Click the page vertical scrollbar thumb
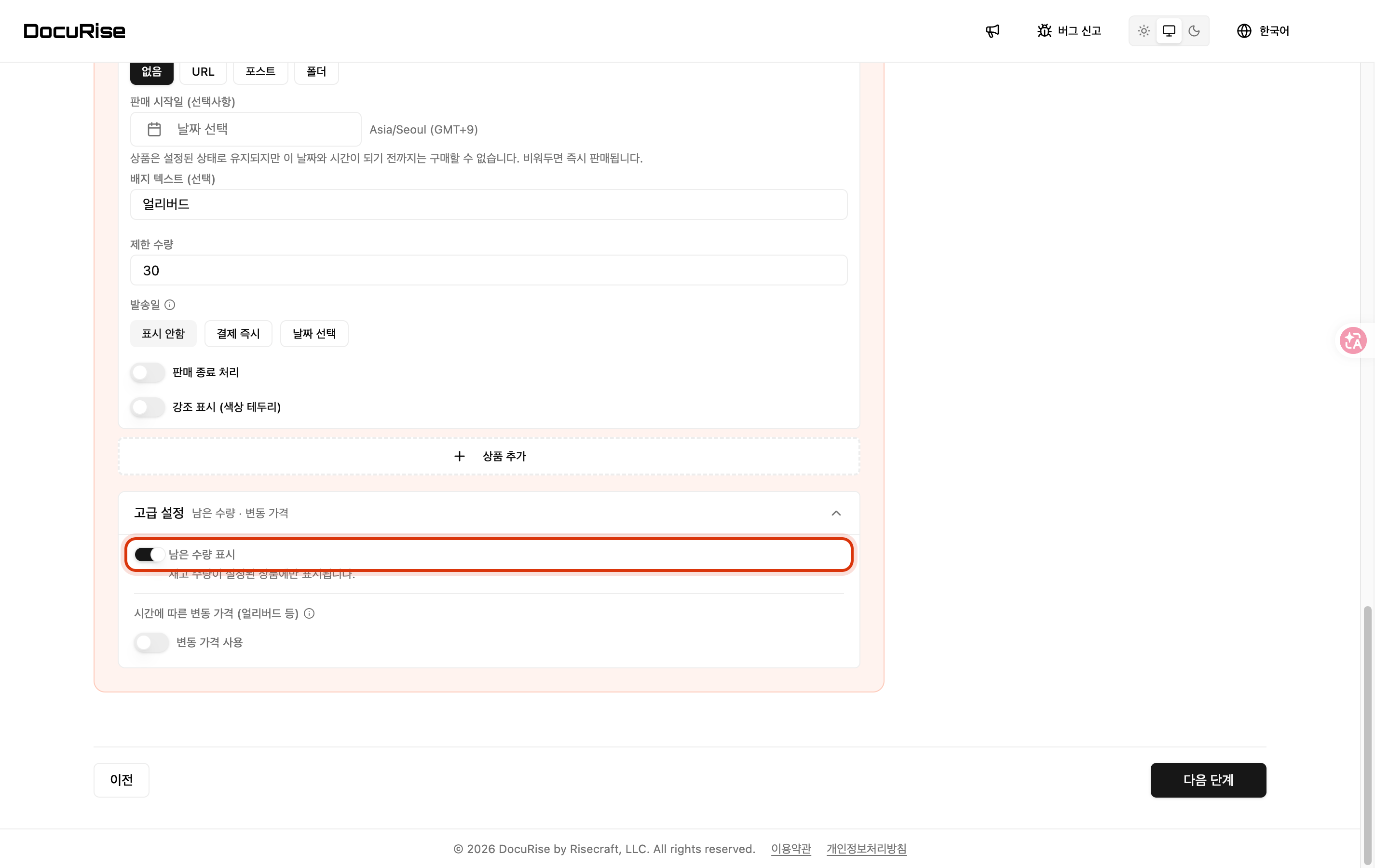The height and width of the screenshot is (868, 1389). coord(1368,735)
